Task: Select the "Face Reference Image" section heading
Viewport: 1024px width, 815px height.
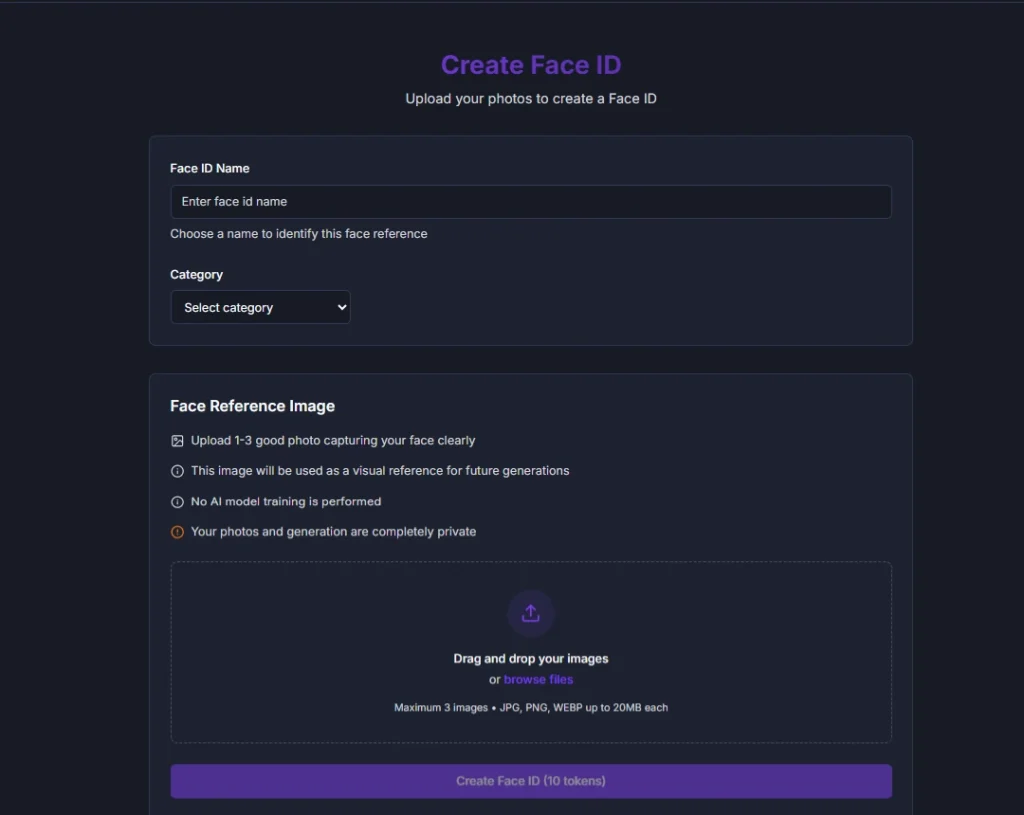Action: [252, 406]
